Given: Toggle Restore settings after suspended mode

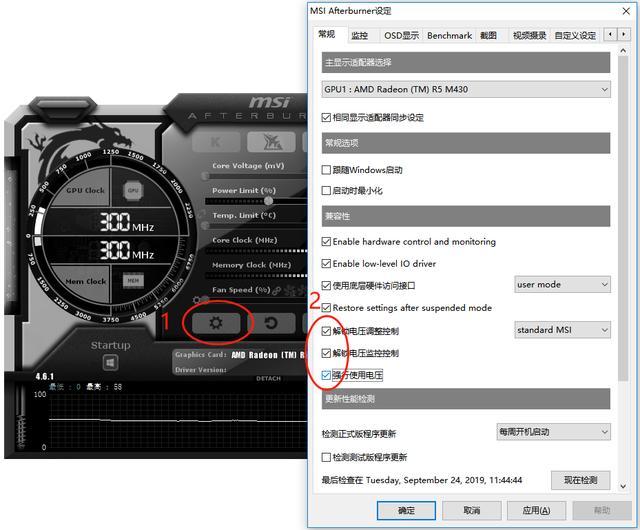Looking at the screenshot, I should [326, 308].
